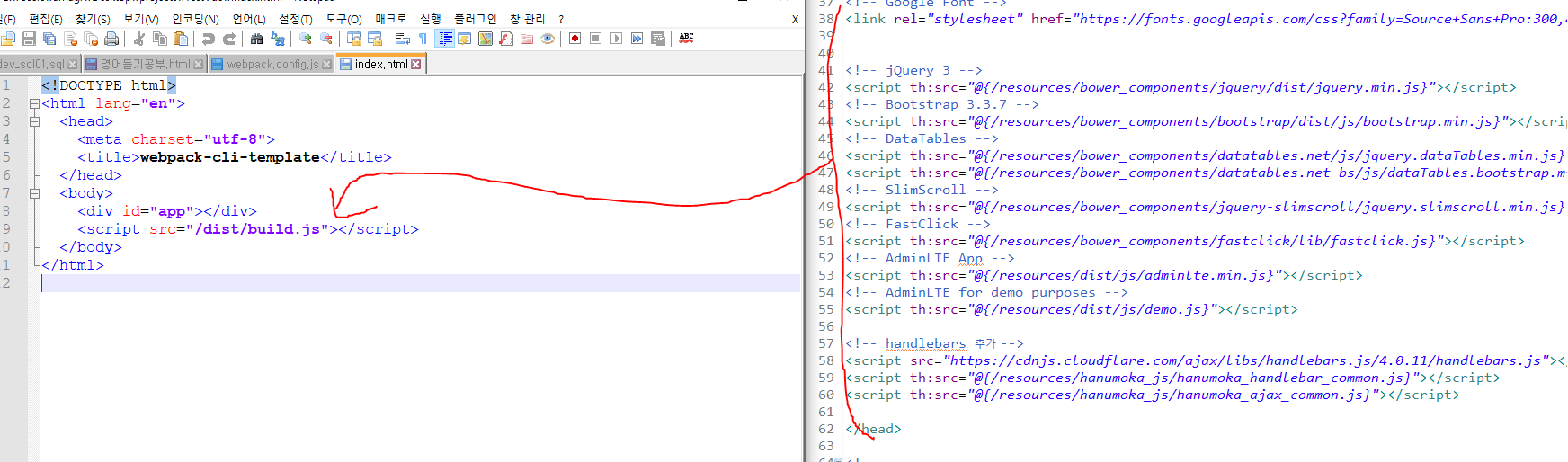
Task: Close the index.html tab
Action: [415, 65]
